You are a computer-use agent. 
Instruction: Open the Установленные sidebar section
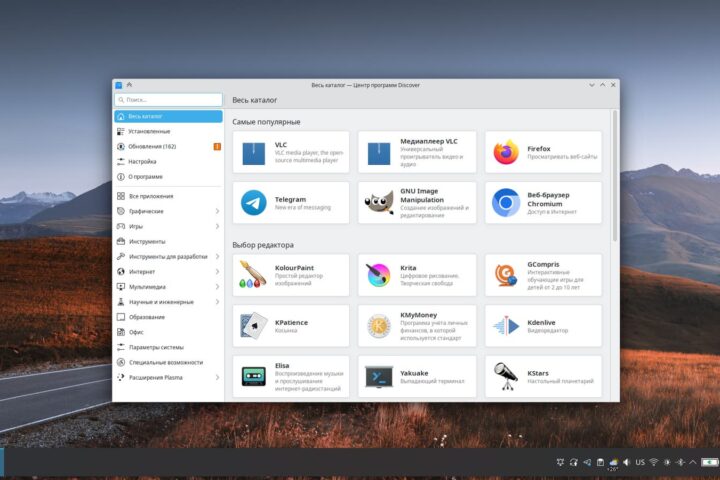[168, 131]
